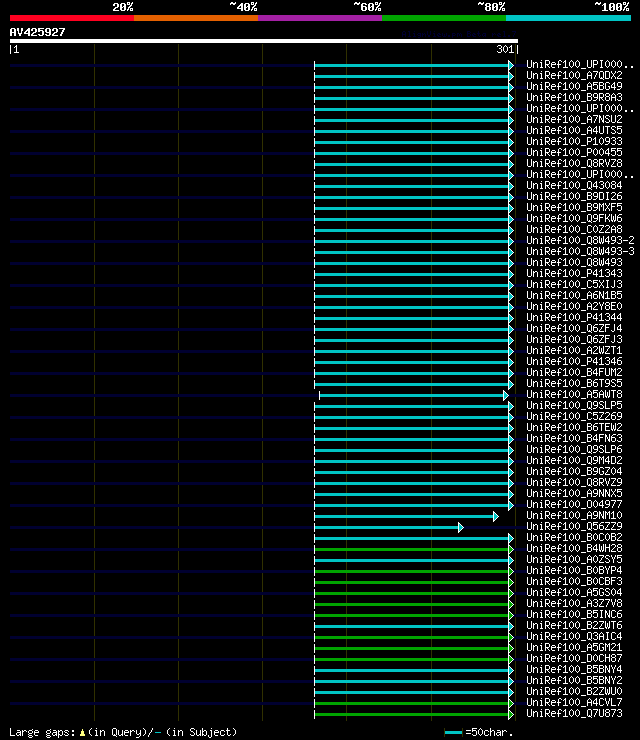Click the UniRef100_Q8W493-2 isoform label
Image resolution: width=640 pixels, height=740 pixels.
coord(581,240)
